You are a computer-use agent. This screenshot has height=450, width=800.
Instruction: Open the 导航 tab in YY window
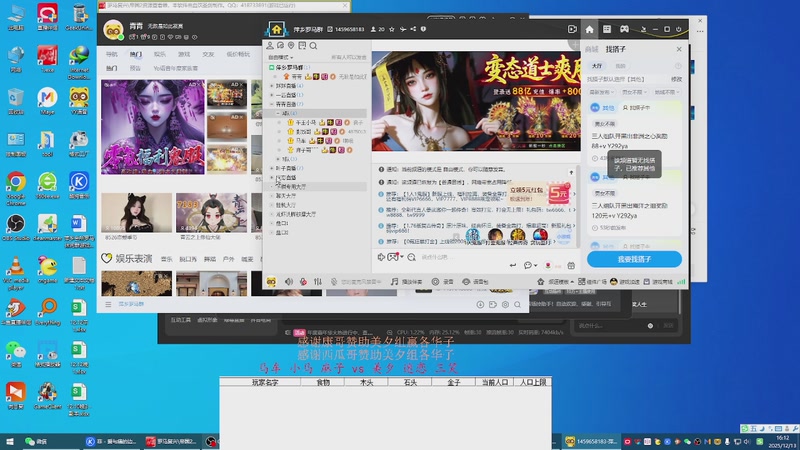click(111, 54)
